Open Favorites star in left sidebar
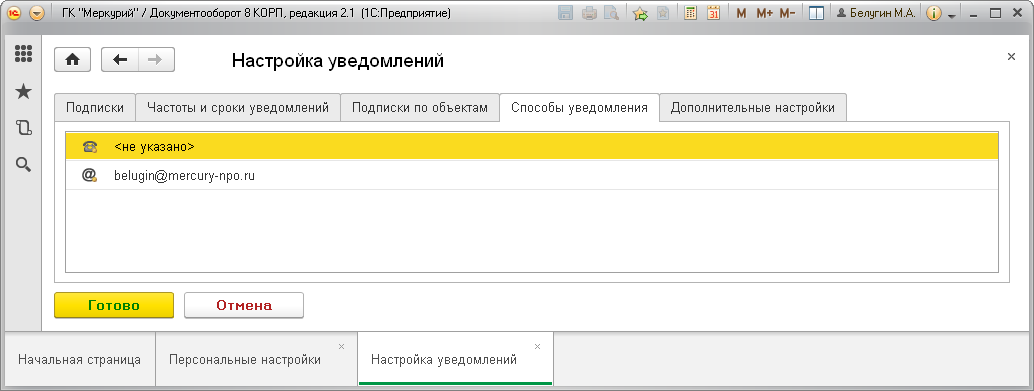Screen dimensions: 1034x391 [23, 92]
